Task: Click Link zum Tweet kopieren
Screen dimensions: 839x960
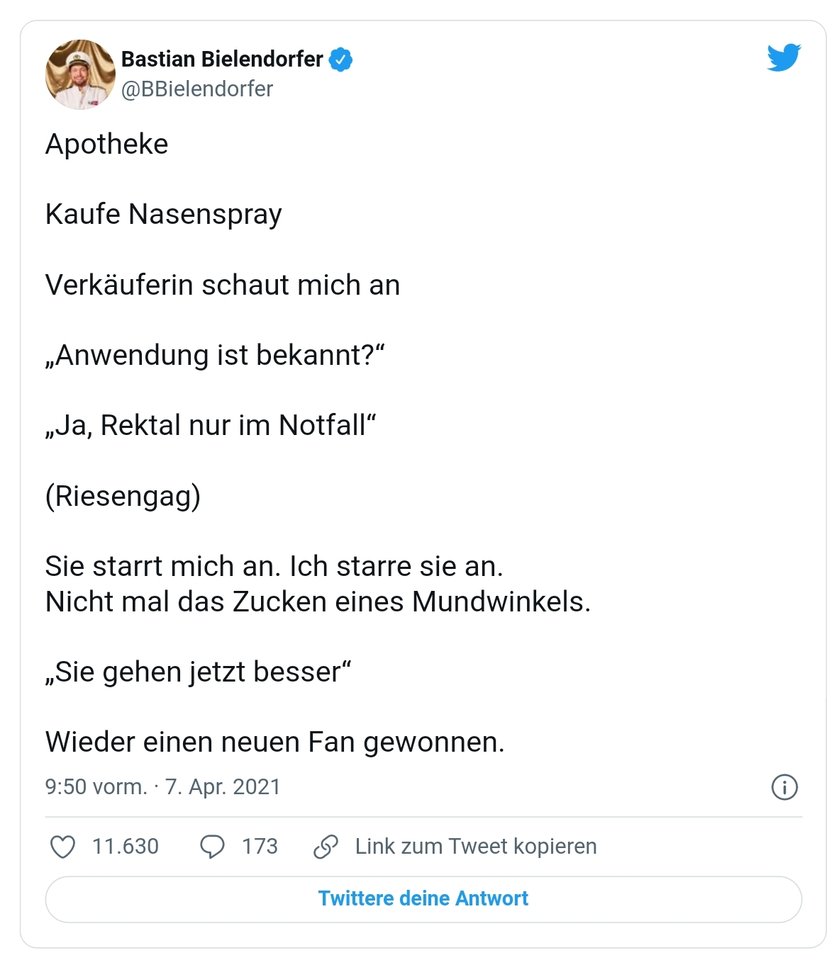Action: tap(476, 847)
